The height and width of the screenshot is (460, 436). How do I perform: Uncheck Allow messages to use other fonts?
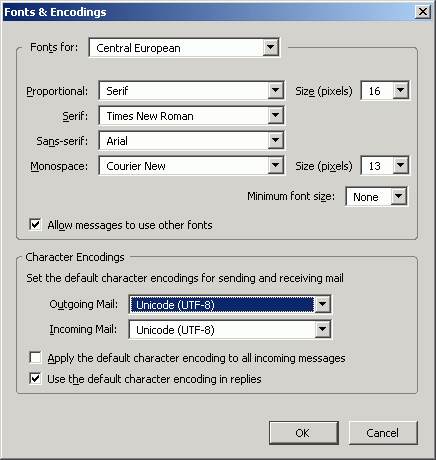35,225
